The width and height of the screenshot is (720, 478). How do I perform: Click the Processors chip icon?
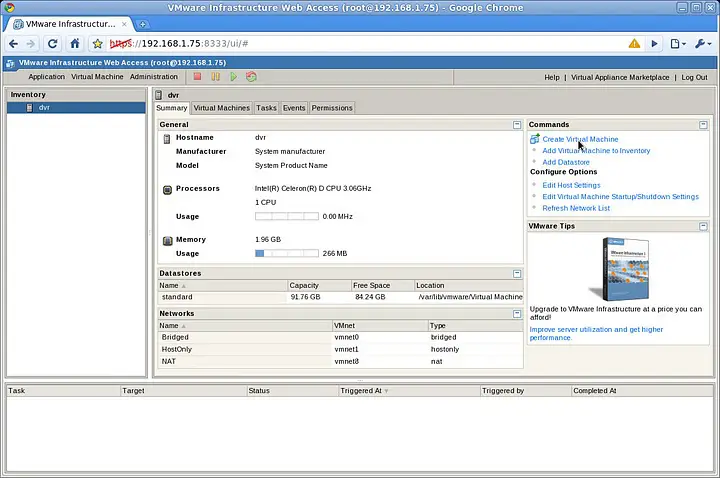click(x=168, y=189)
